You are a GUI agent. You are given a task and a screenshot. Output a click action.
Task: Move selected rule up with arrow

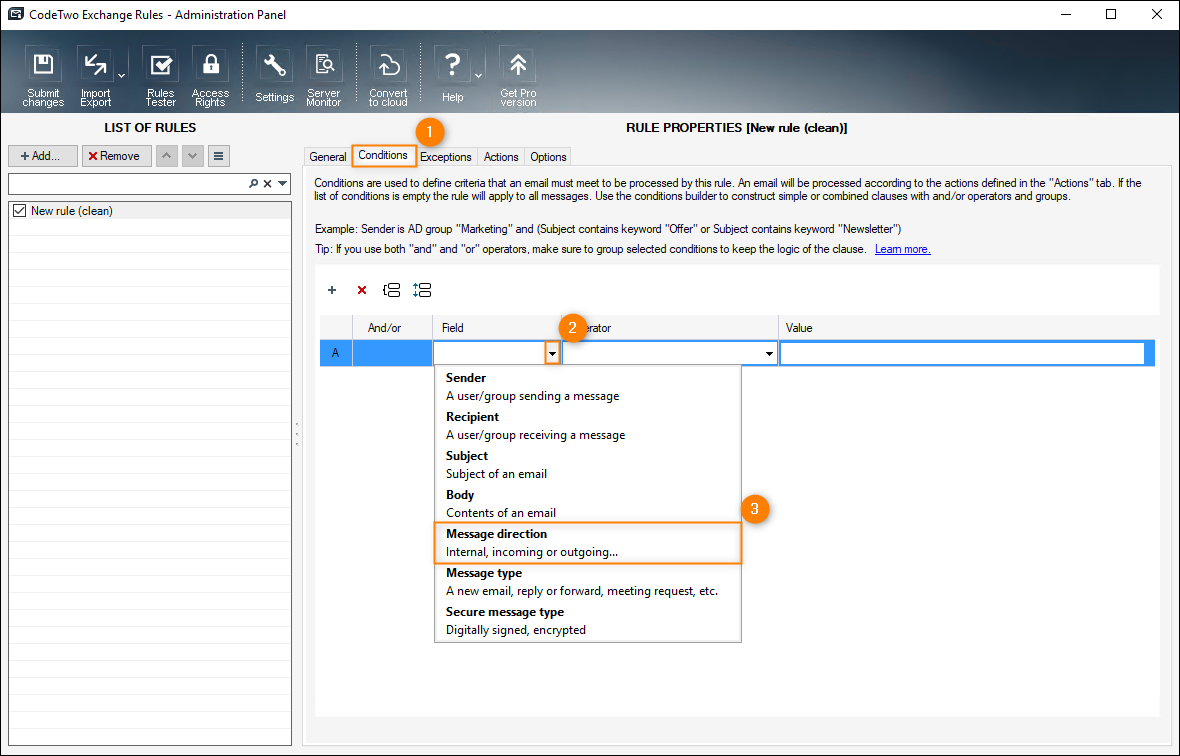(x=166, y=156)
